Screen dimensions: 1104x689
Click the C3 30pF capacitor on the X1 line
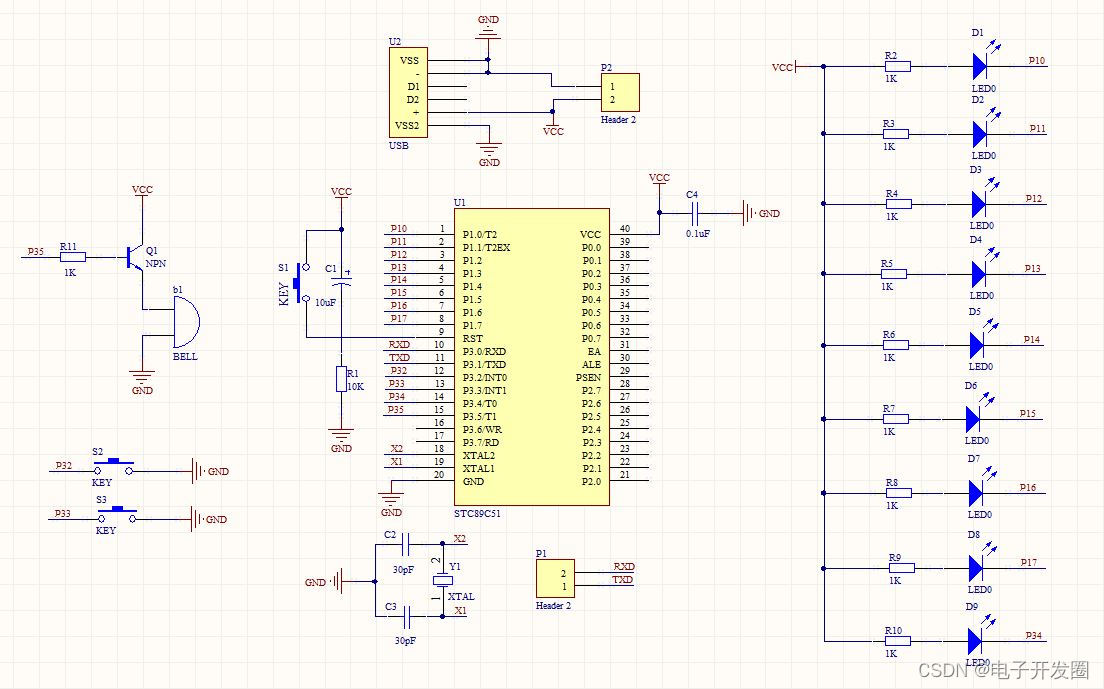pyautogui.click(x=406, y=617)
